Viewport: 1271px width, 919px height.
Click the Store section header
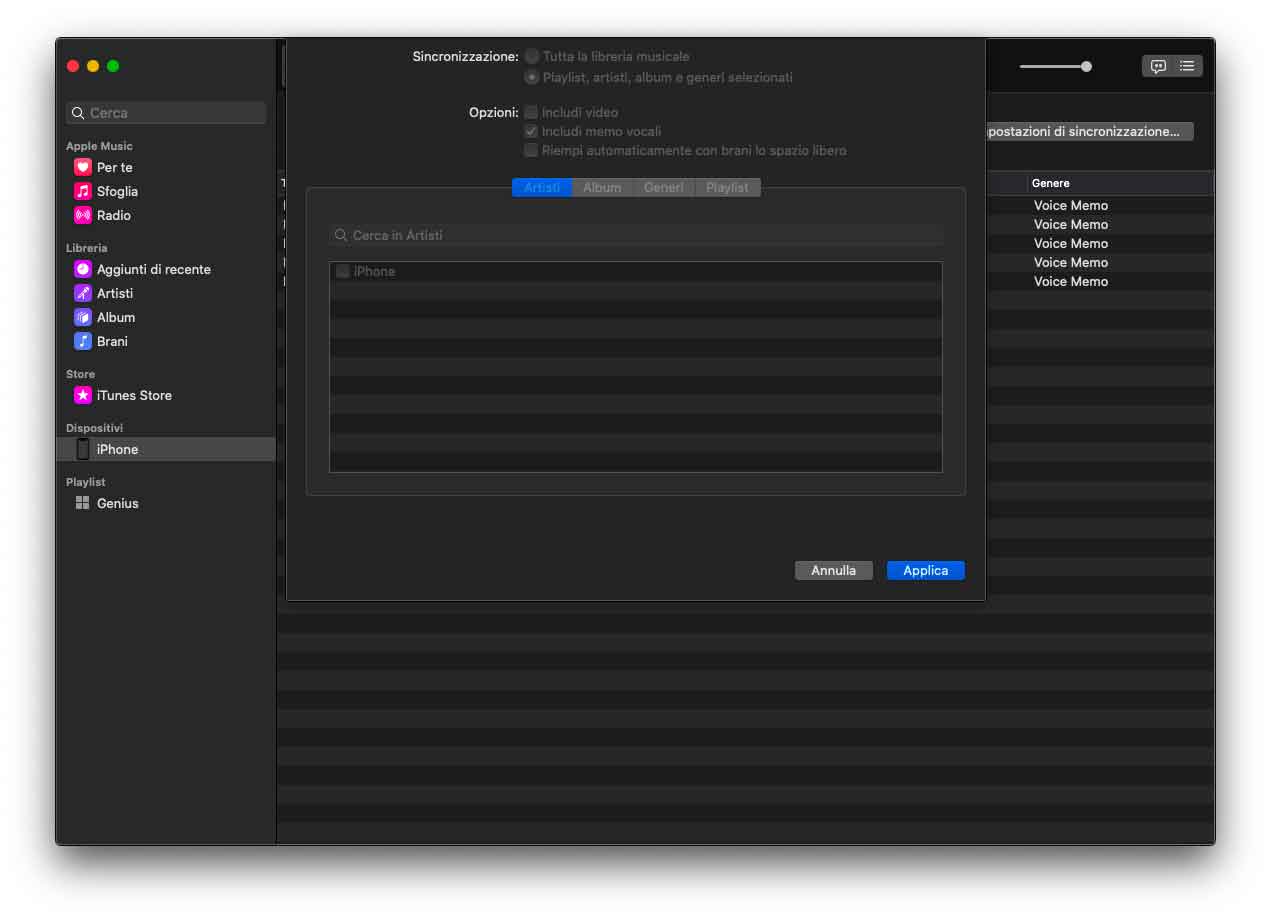(80, 374)
